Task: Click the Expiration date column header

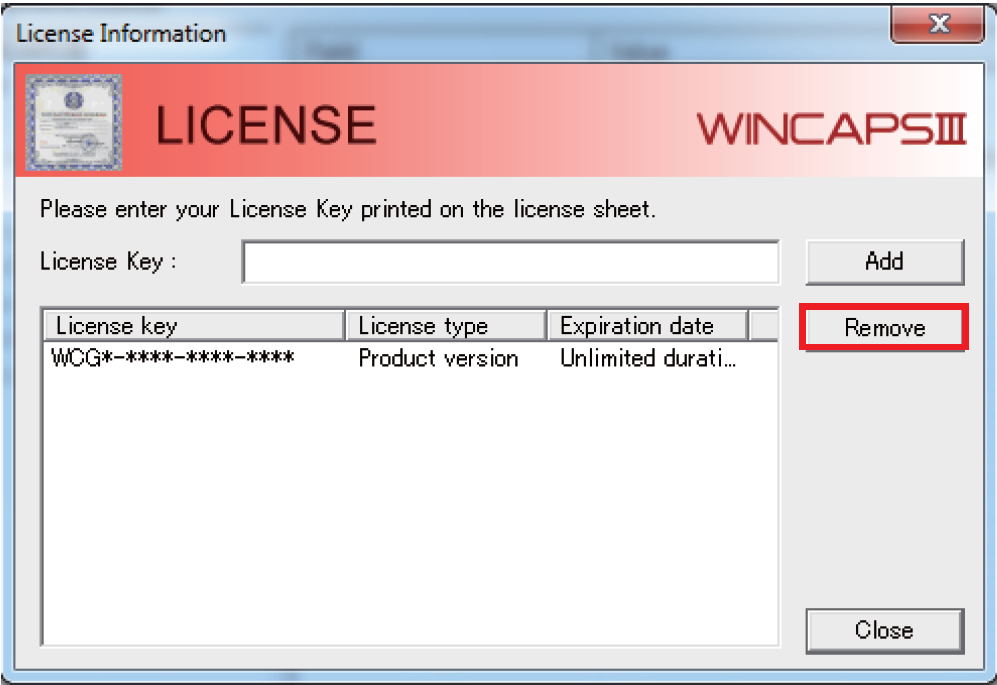Action: click(647, 326)
